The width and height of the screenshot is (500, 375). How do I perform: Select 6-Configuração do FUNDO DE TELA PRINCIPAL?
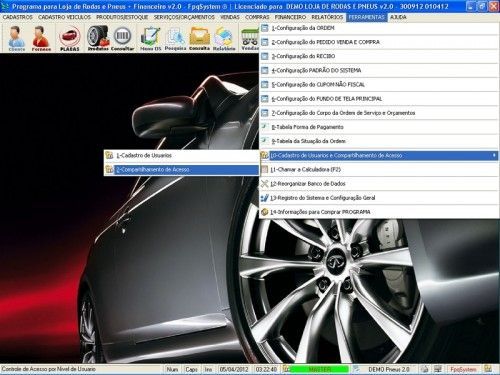(x=379, y=99)
